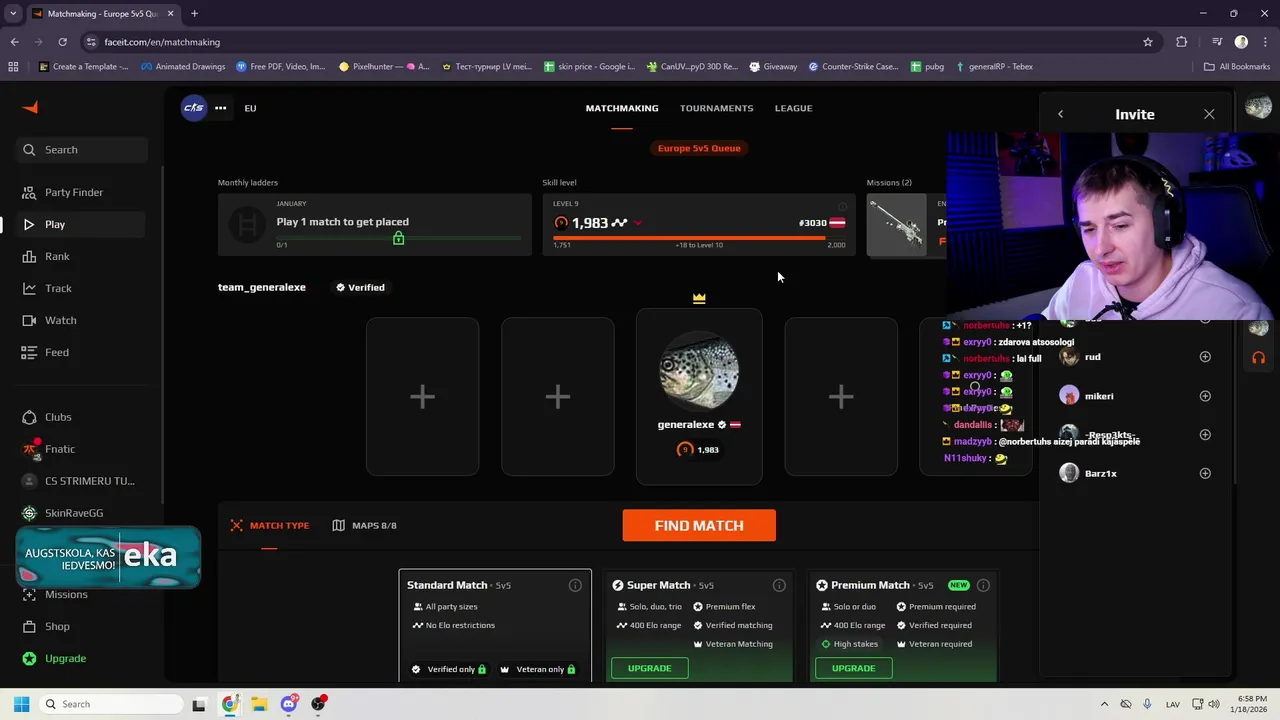
Task: Switch to the TOURNAMENTS tab
Action: coord(716,108)
